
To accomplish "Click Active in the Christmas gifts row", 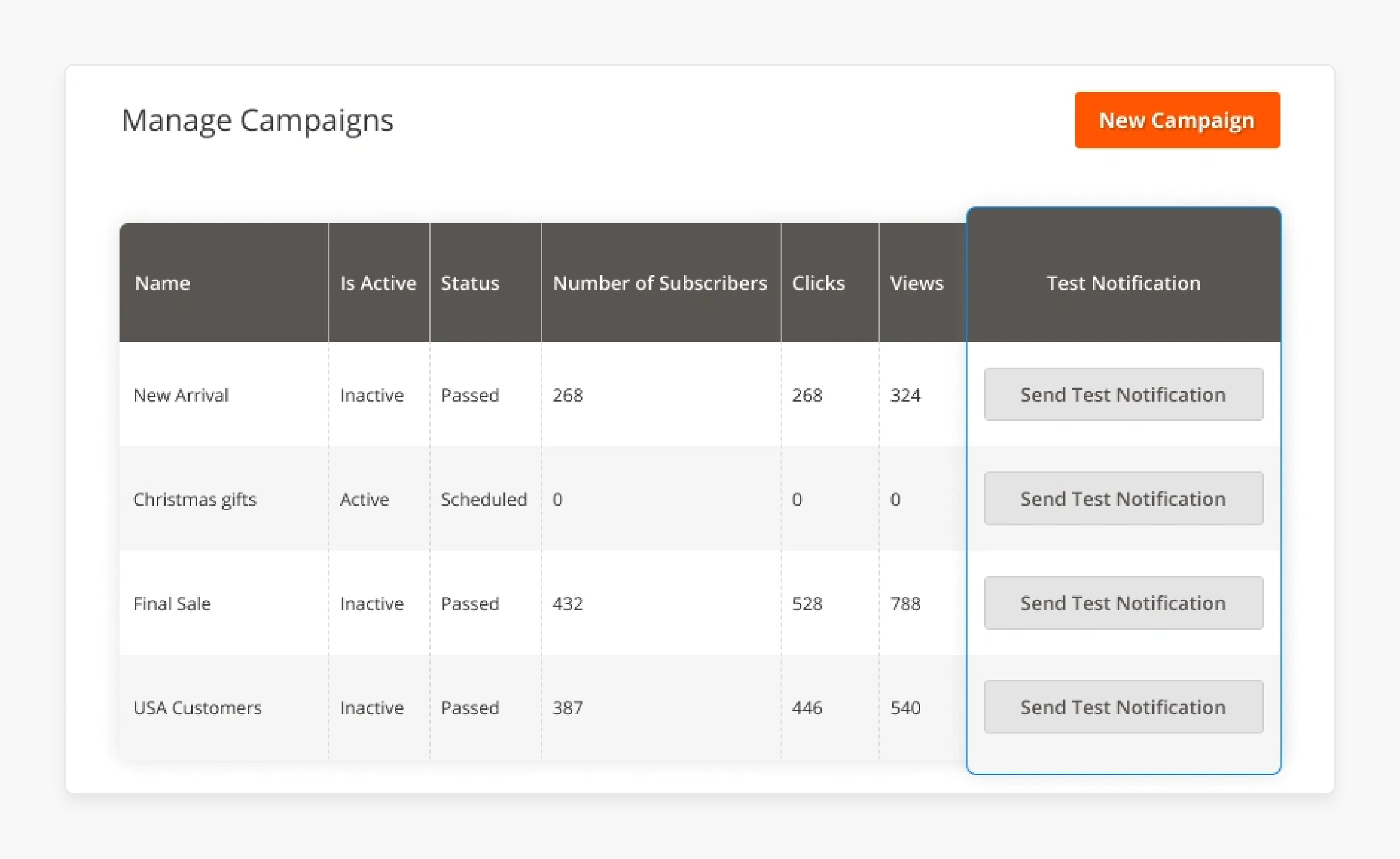I will coord(365,500).
